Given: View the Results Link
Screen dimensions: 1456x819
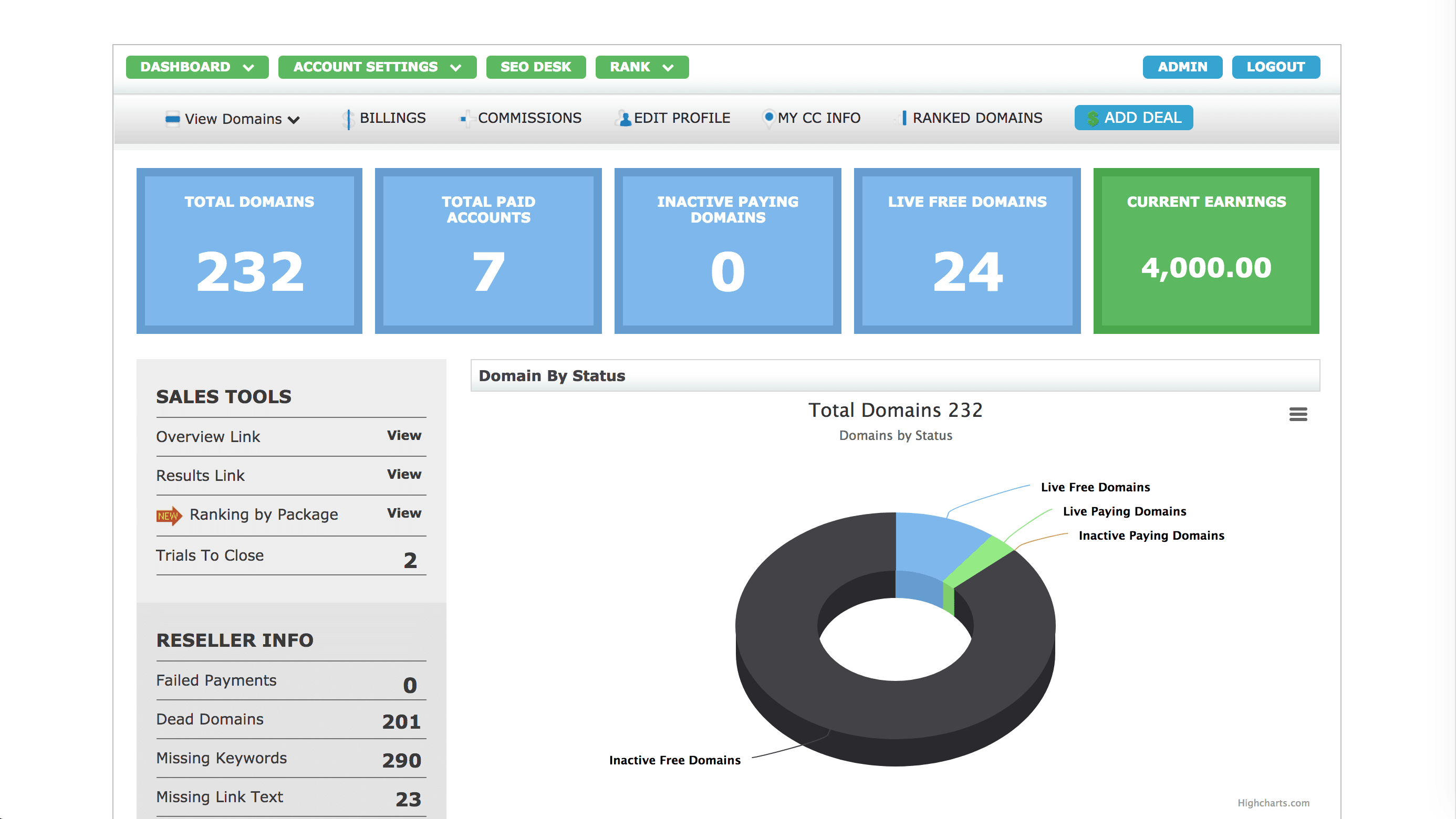Looking at the screenshot, I should tap(403, 475).
